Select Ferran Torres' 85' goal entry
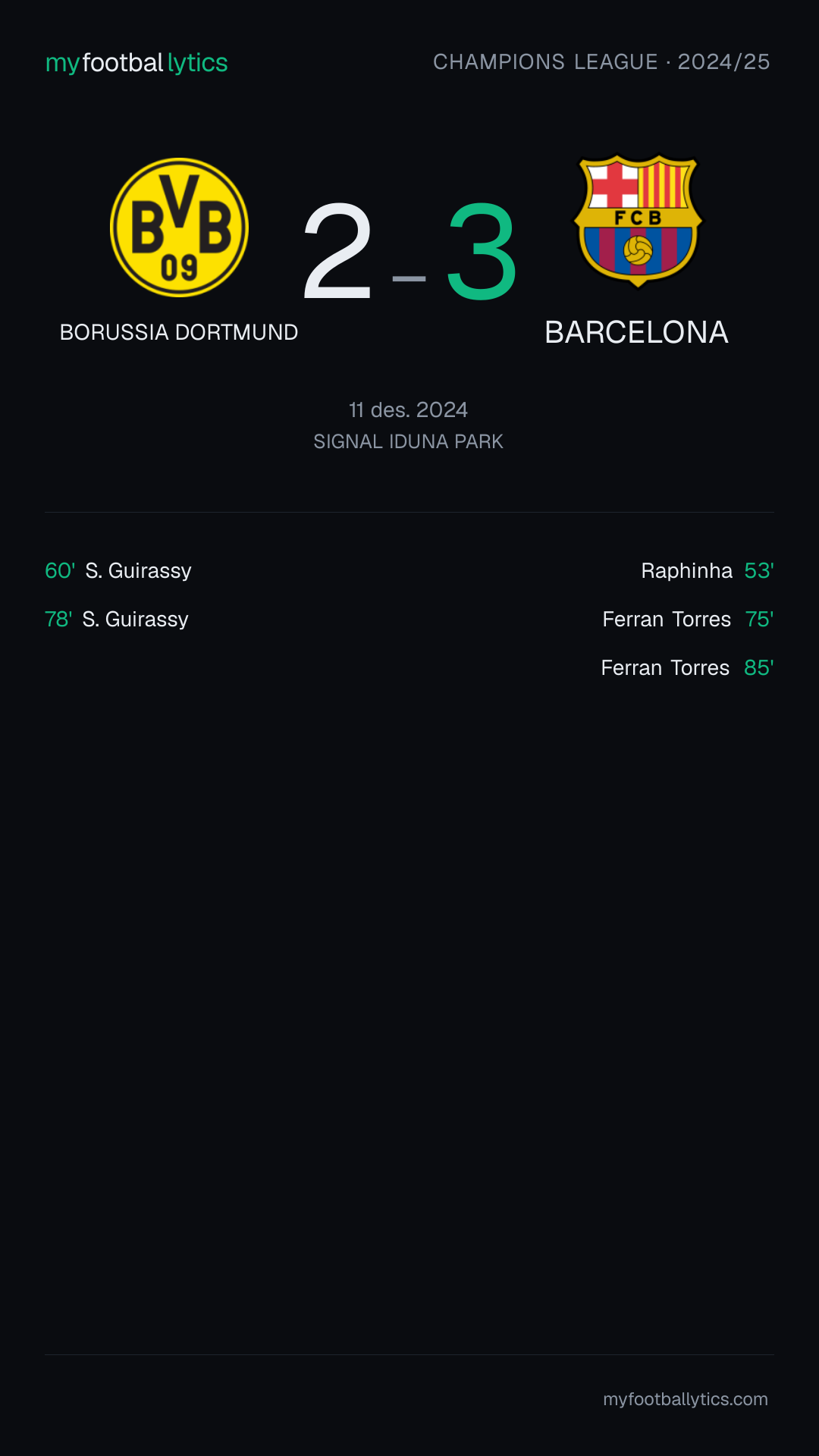The height and width of the screenshot is (1456, 819). 688,667
